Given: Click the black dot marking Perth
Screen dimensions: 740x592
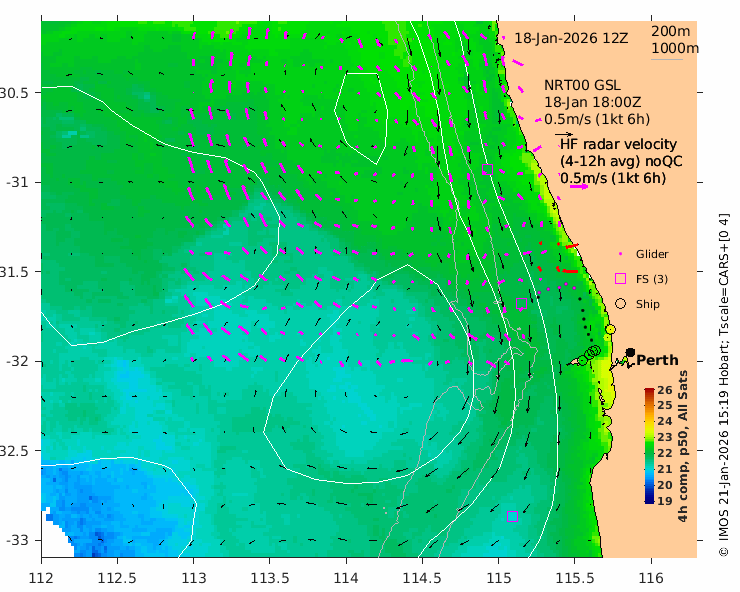Looking at the screenshot, I should 630,353.
